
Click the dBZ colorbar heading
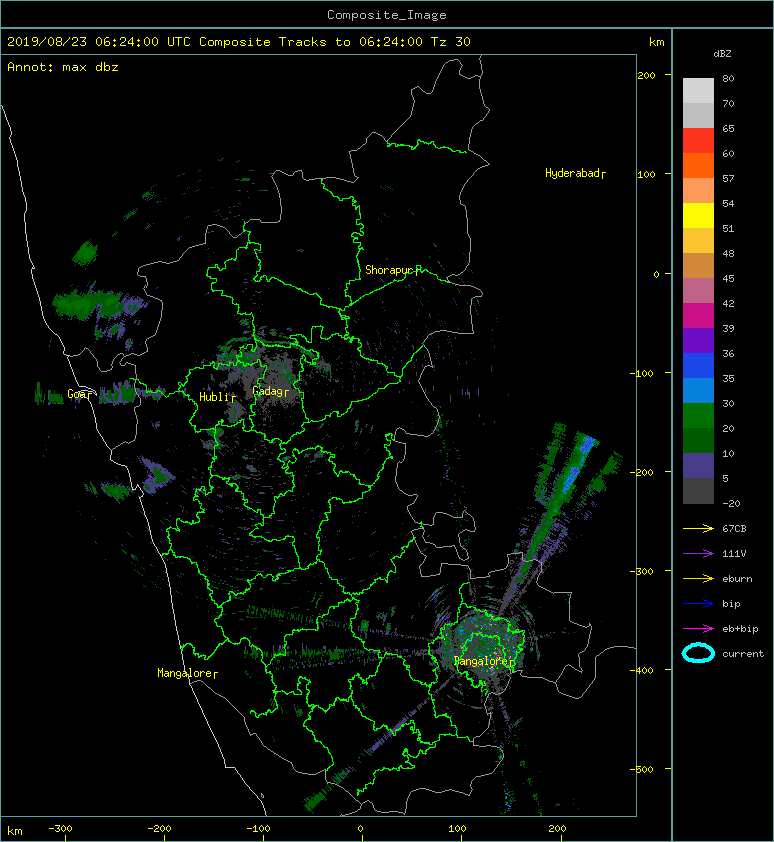[722, 54]
